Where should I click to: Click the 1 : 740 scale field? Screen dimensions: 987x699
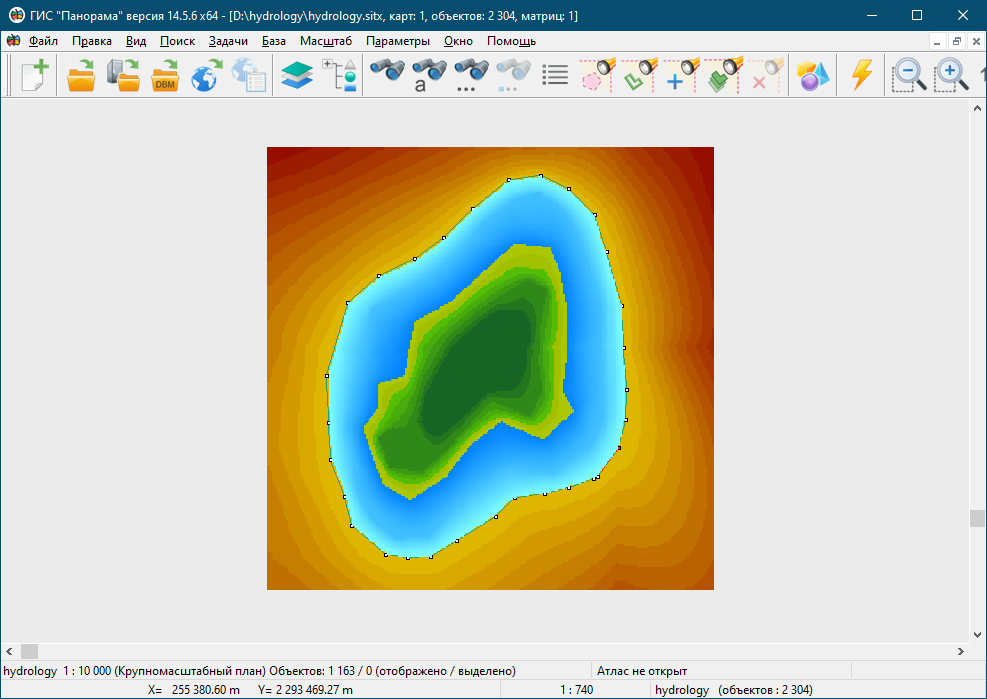tap(577, 690)
